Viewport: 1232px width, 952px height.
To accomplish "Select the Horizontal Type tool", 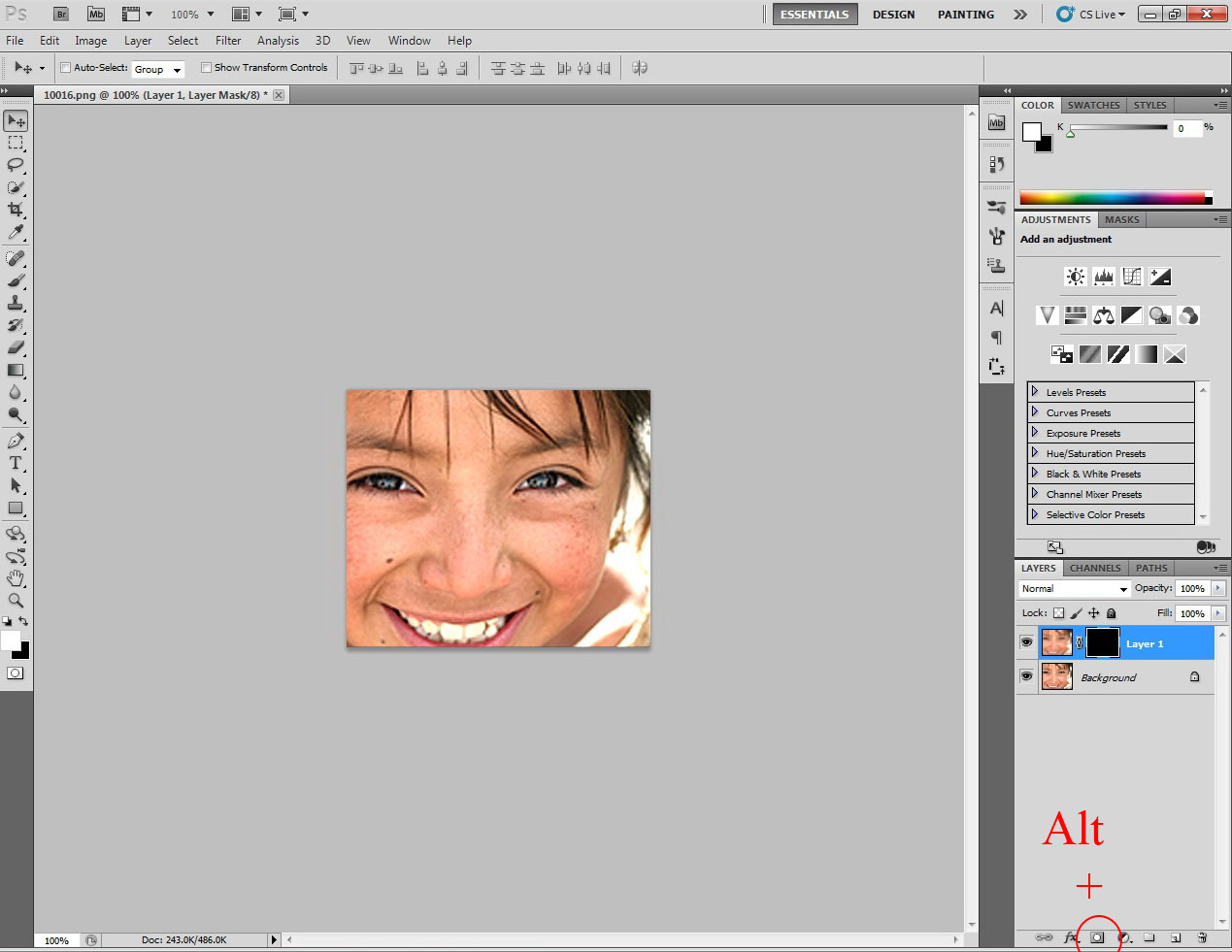I will [16, 463].
